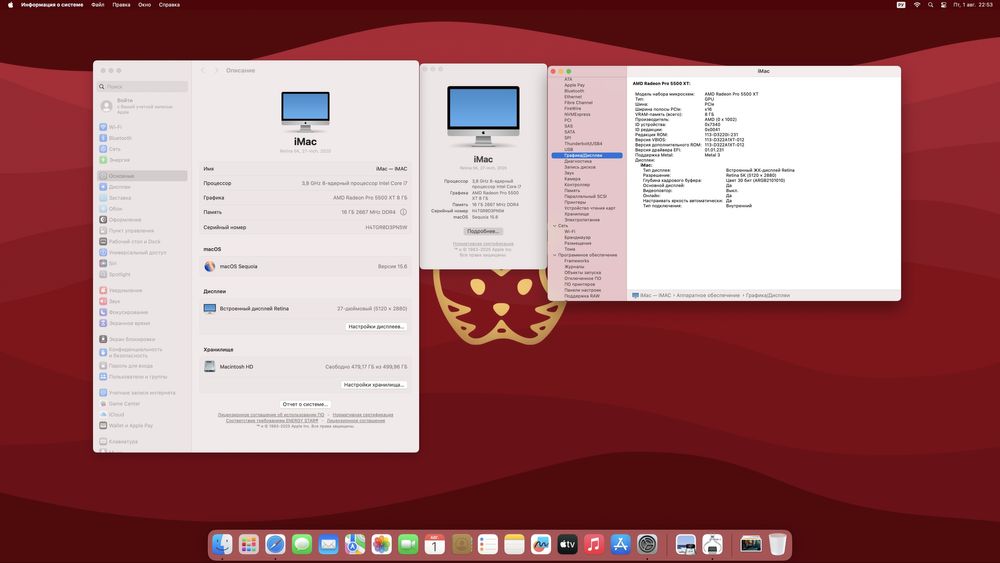Select Брандмауэр in System Information sidebar
The height and width of the screenshot is (563, 1000).
tap(577, 237)
